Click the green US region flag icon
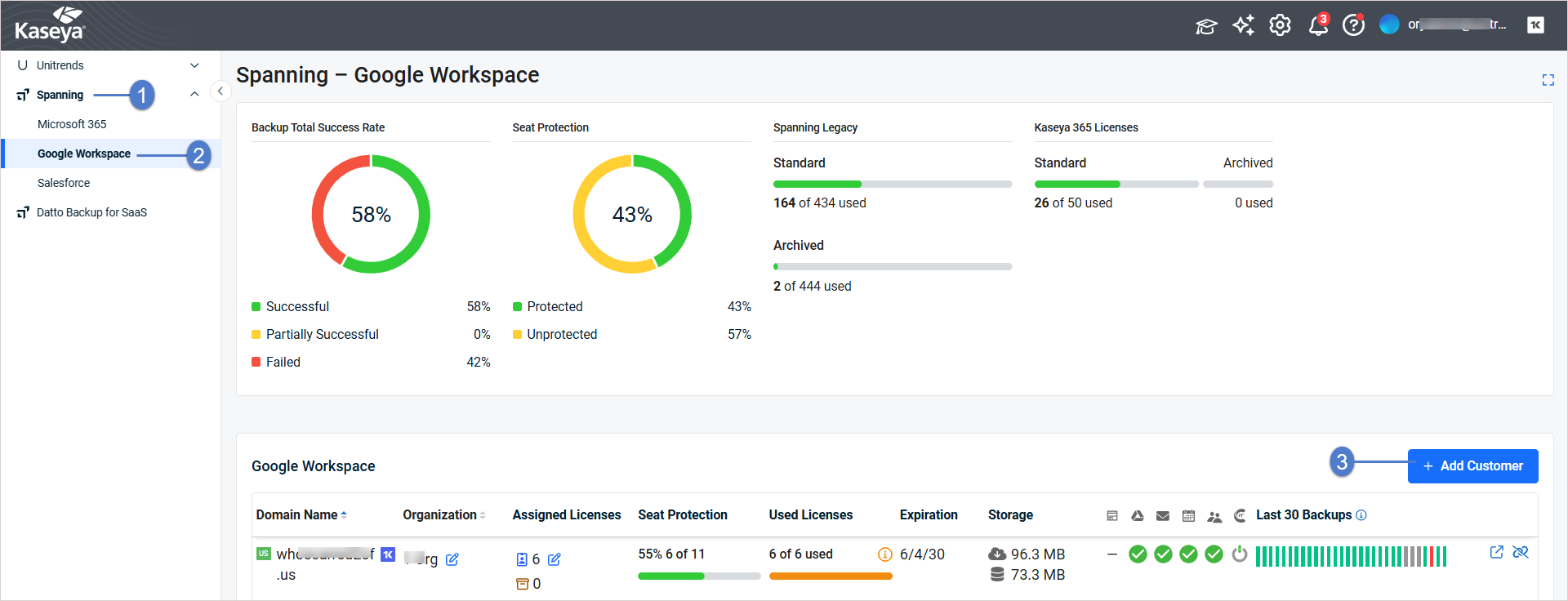Image resolution: width=1568 pixels, height=601 pixels. (x=263, y=554)
